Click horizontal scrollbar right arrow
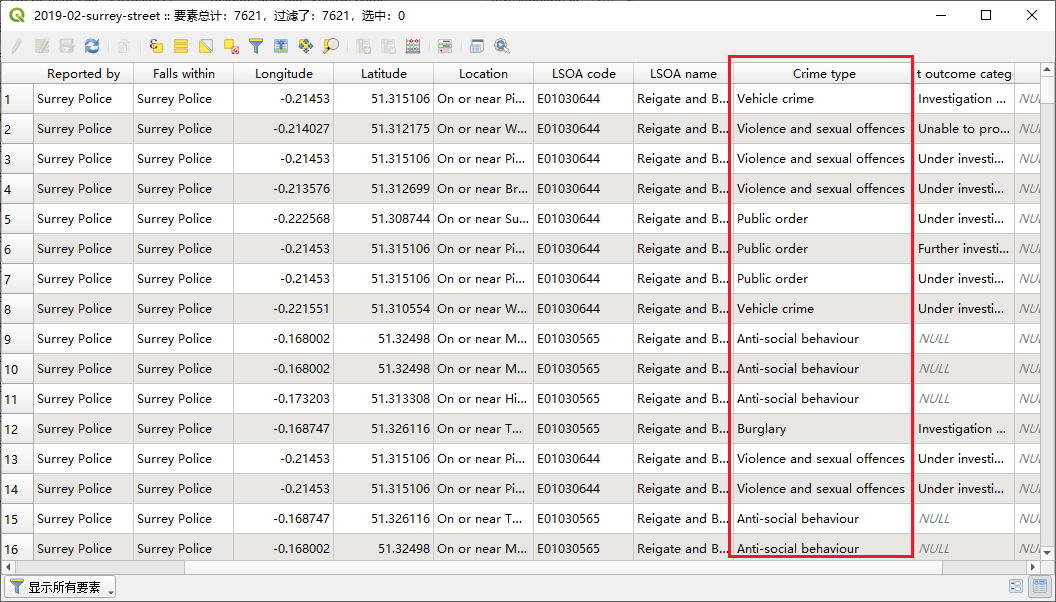 1033,567
